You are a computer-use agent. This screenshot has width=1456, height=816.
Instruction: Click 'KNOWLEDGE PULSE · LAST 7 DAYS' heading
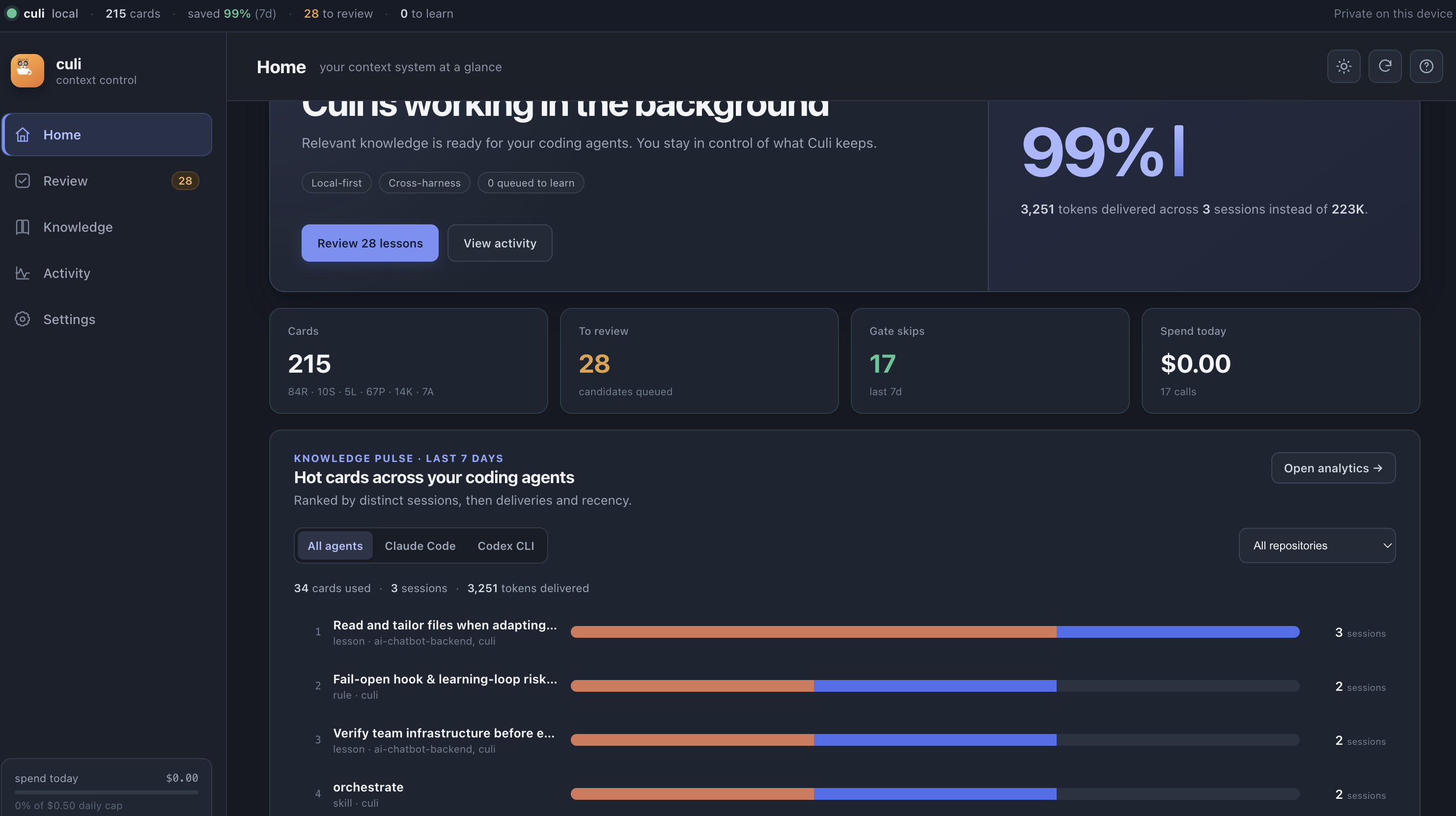tap(398, 458)
